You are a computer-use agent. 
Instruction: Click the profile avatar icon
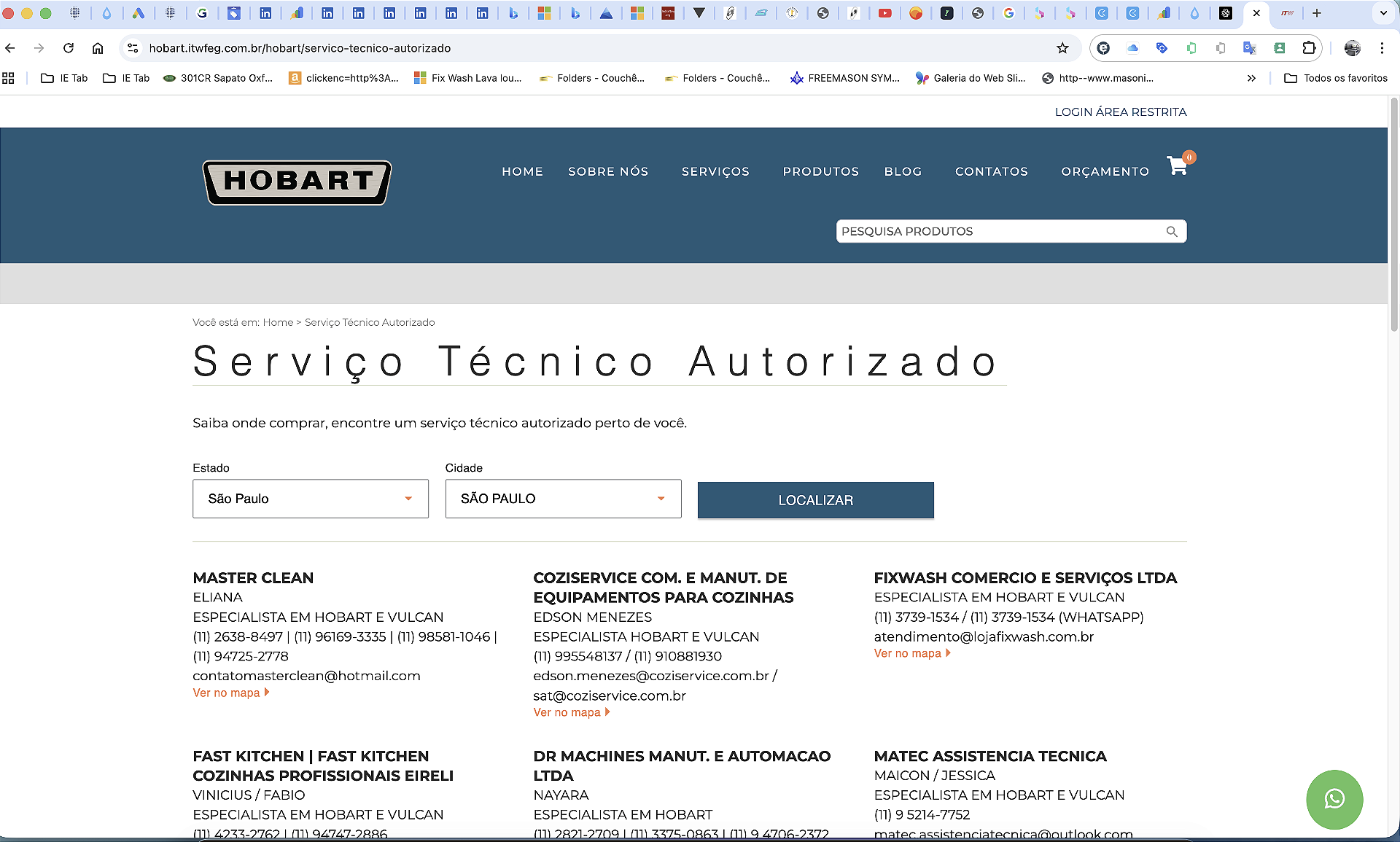(x=1353, y=48)
